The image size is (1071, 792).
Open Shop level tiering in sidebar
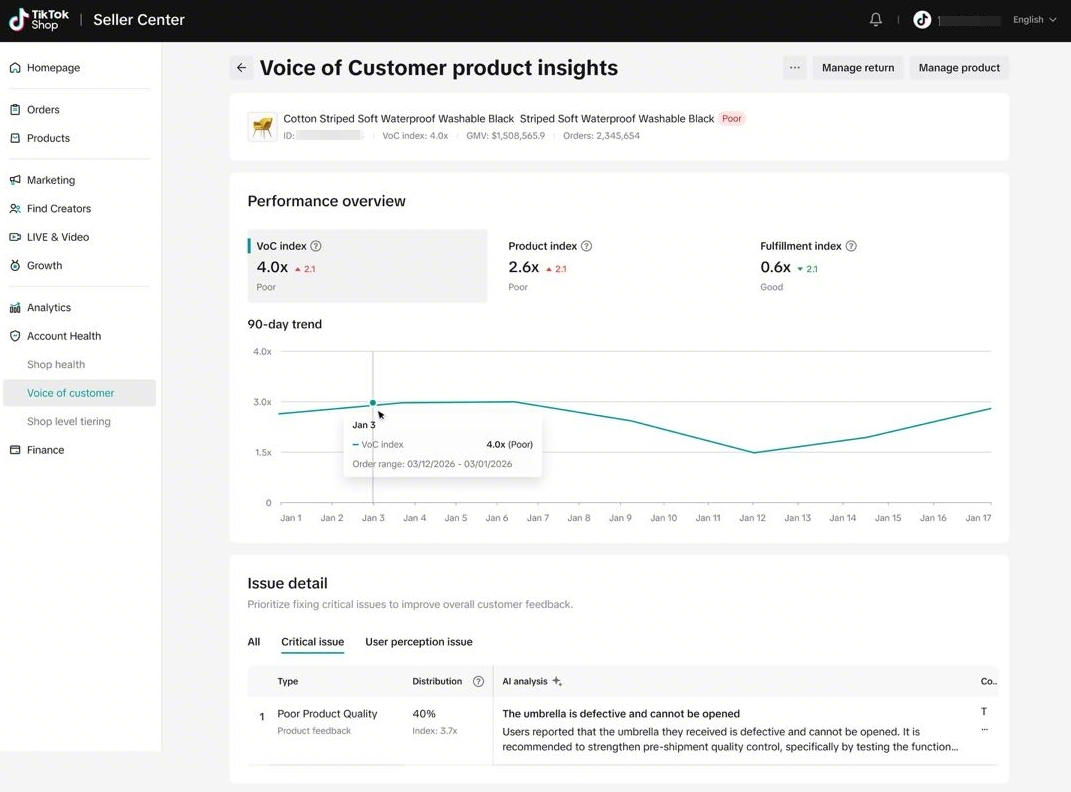pyautogui.click(x=68, y=421)
